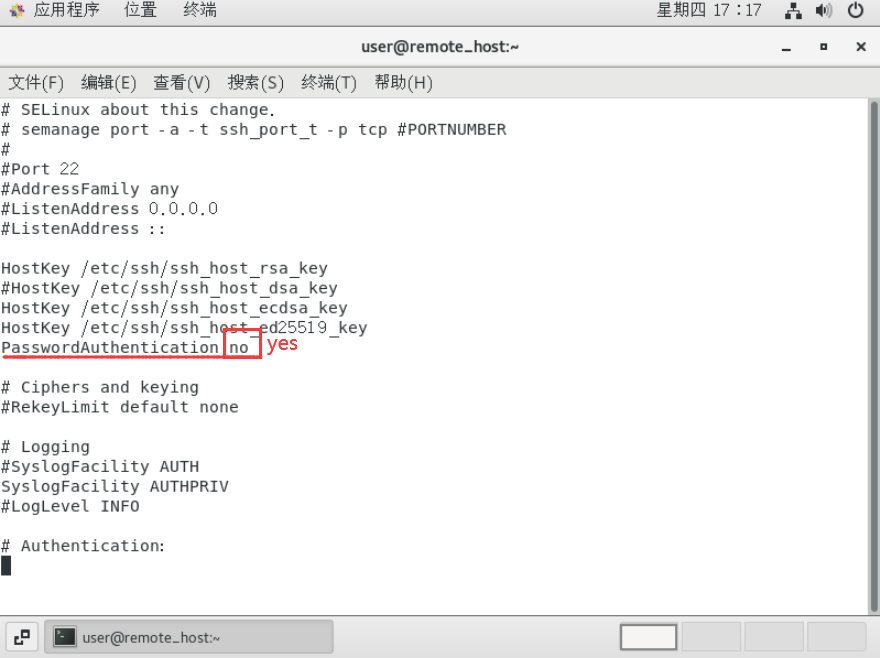Open the 文件(F) menu
Image resolution: width=880 pixels, height=658 pixels.
click(x=36, y=83)
